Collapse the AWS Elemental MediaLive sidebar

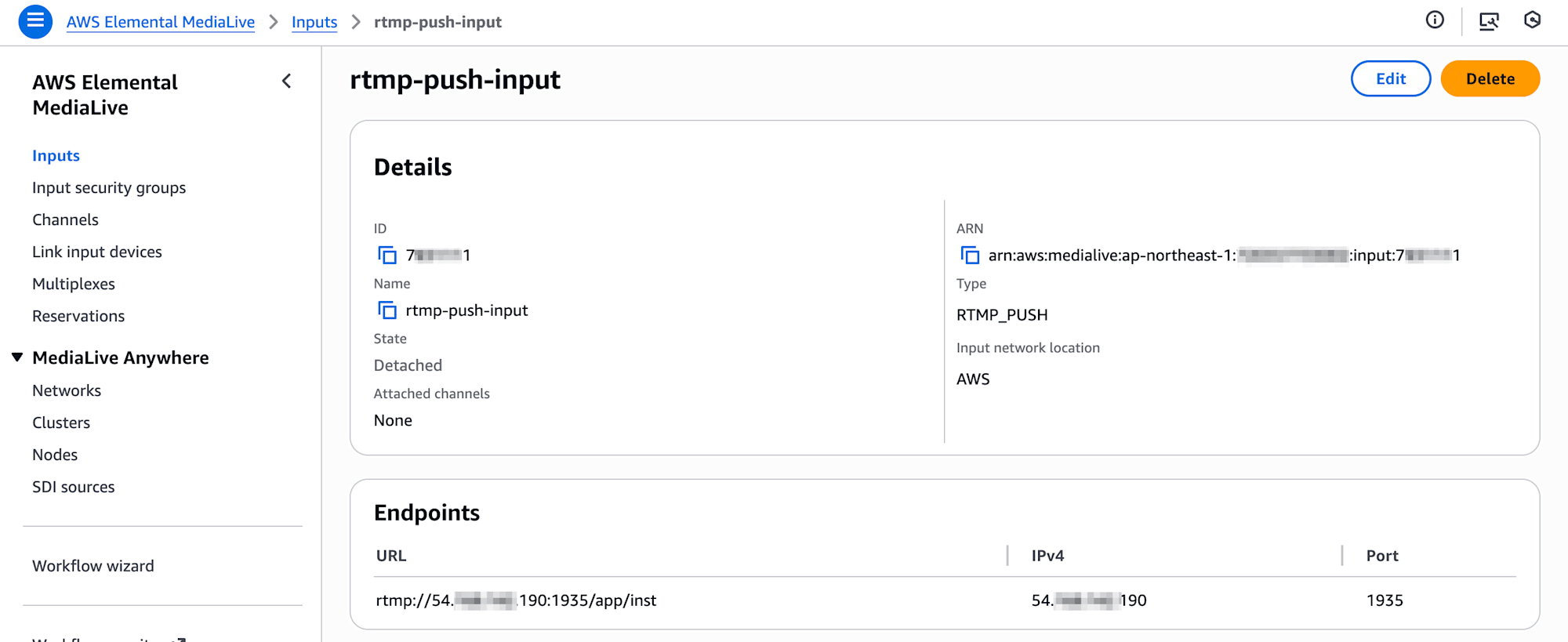[287, 82]
